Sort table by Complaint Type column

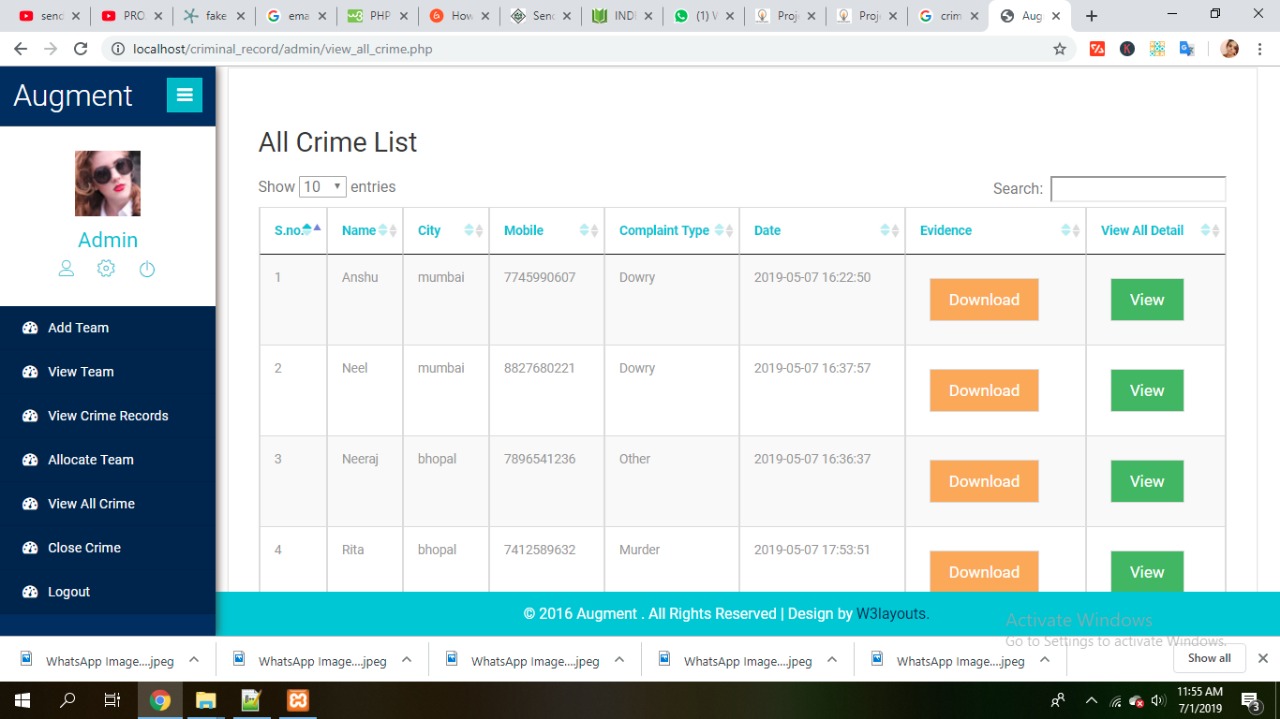[x=663, y=231]
